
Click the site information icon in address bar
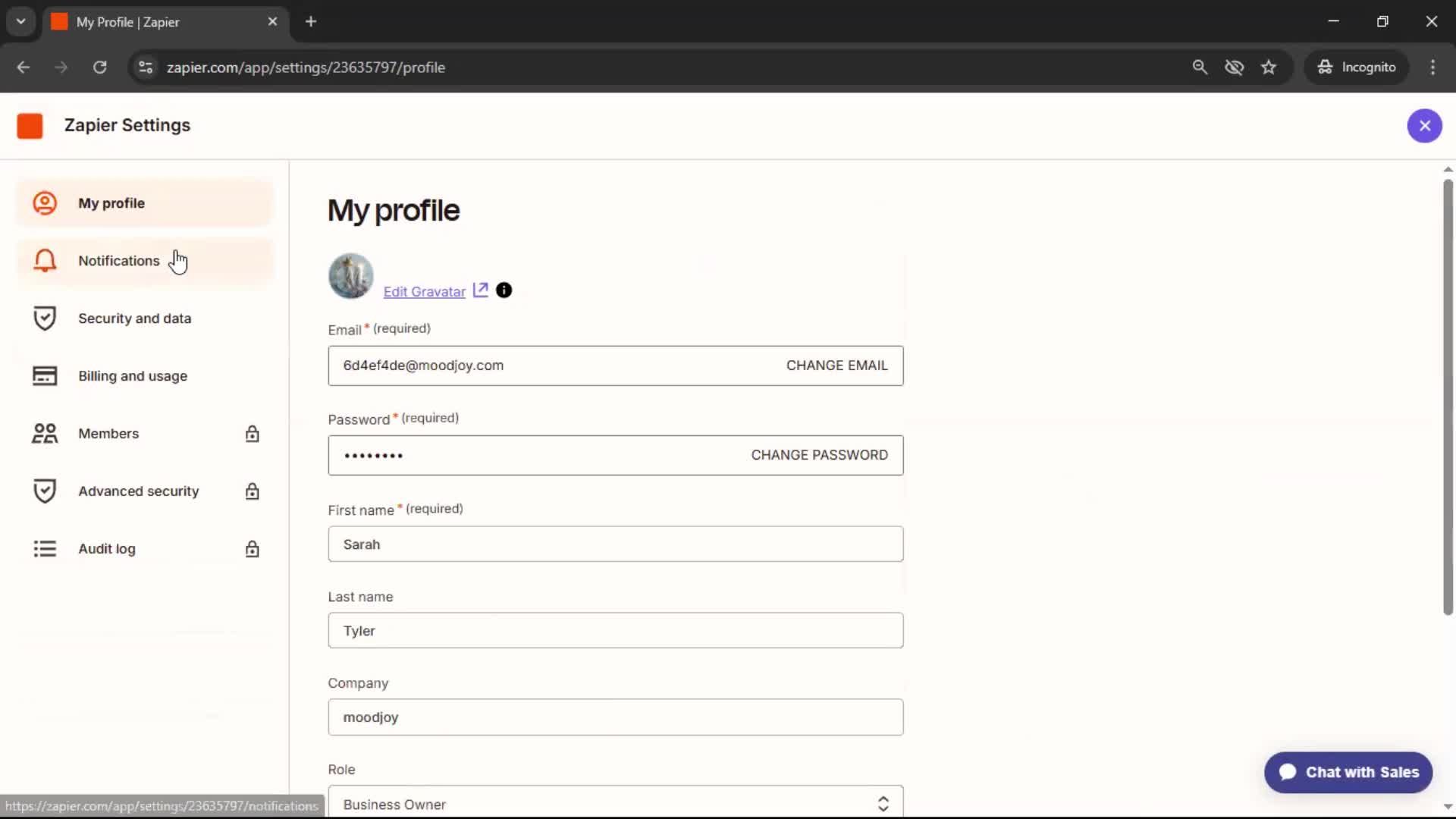(x=146, y=67)
